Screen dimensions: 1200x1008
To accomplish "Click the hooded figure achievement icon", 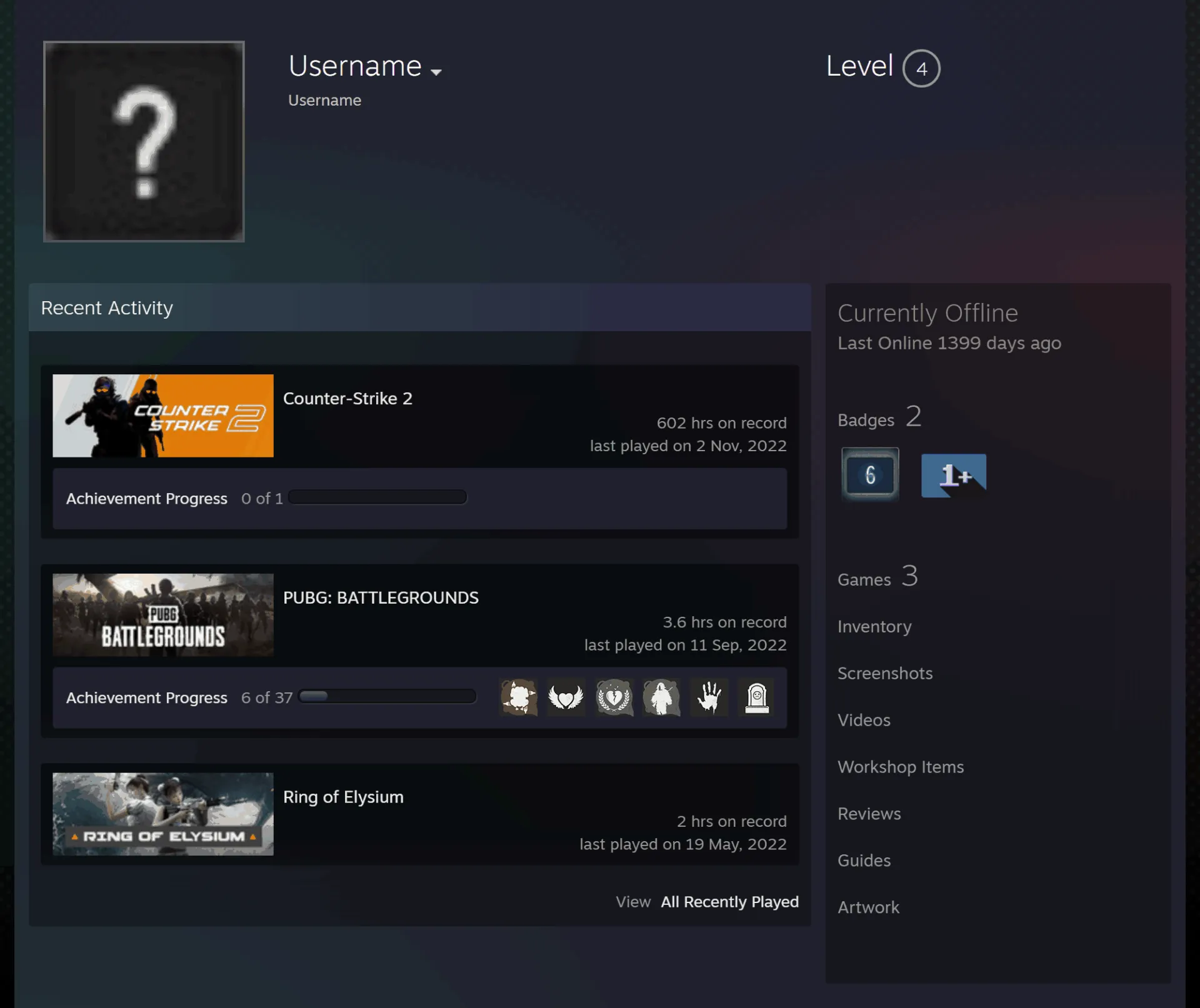I will (x=662, y=697).
